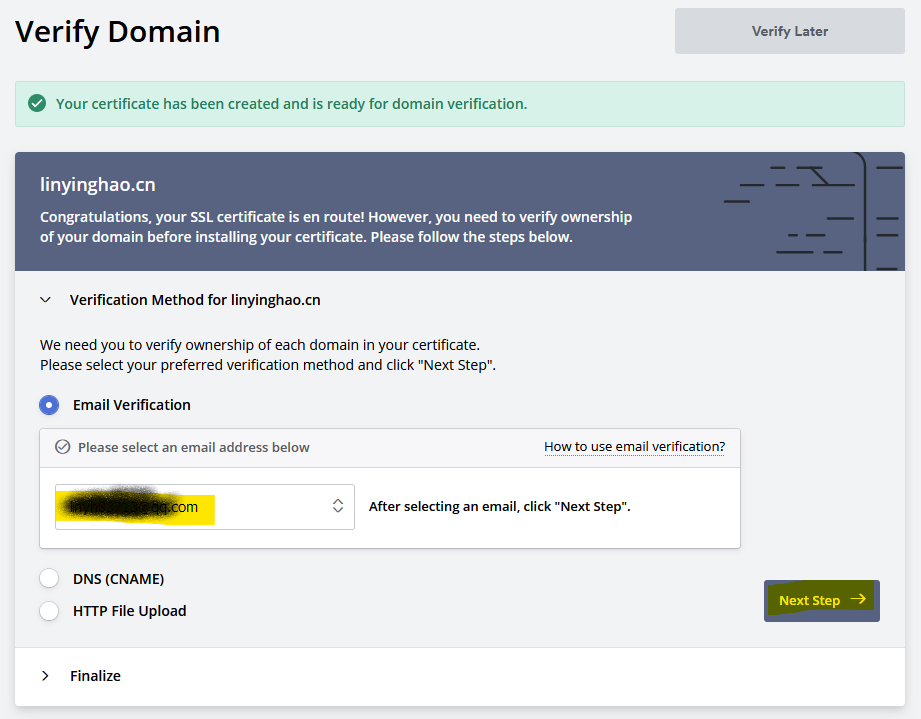The image size is (921, 719).
Task: Select the Email Verification radio button
Action: [x=49, y=405]
